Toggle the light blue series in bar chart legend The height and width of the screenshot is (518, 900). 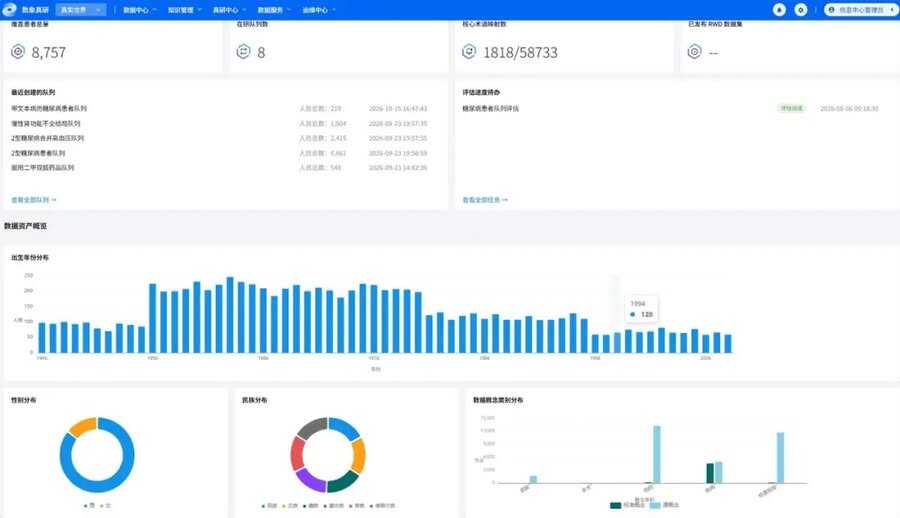coord(664,505)
